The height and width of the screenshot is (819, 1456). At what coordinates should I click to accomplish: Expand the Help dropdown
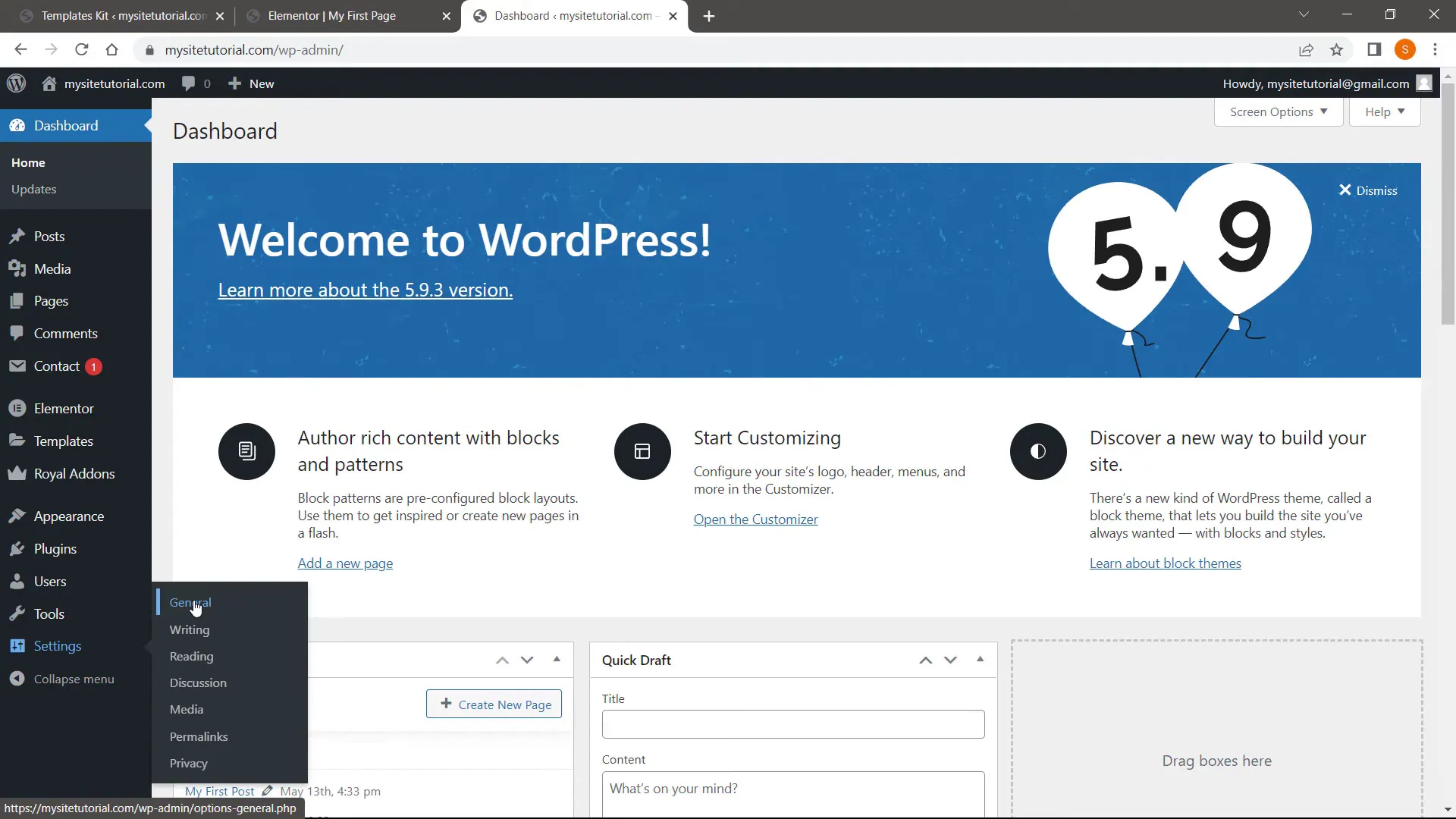[x=1385, y=112]
